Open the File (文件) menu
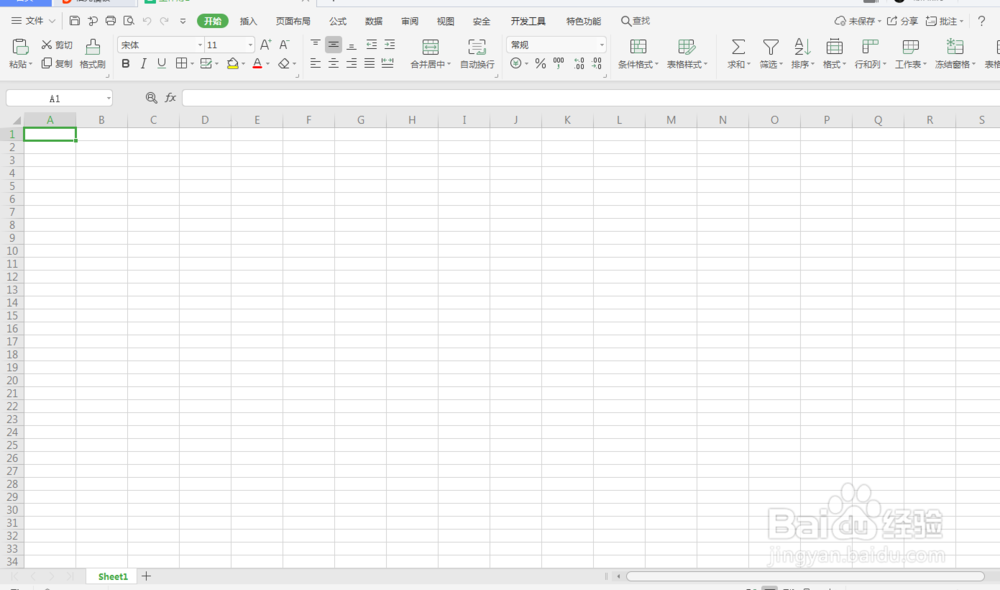The width and height of the screenshot is (1000, 590). pyautogui.click(x=33, y=21)
